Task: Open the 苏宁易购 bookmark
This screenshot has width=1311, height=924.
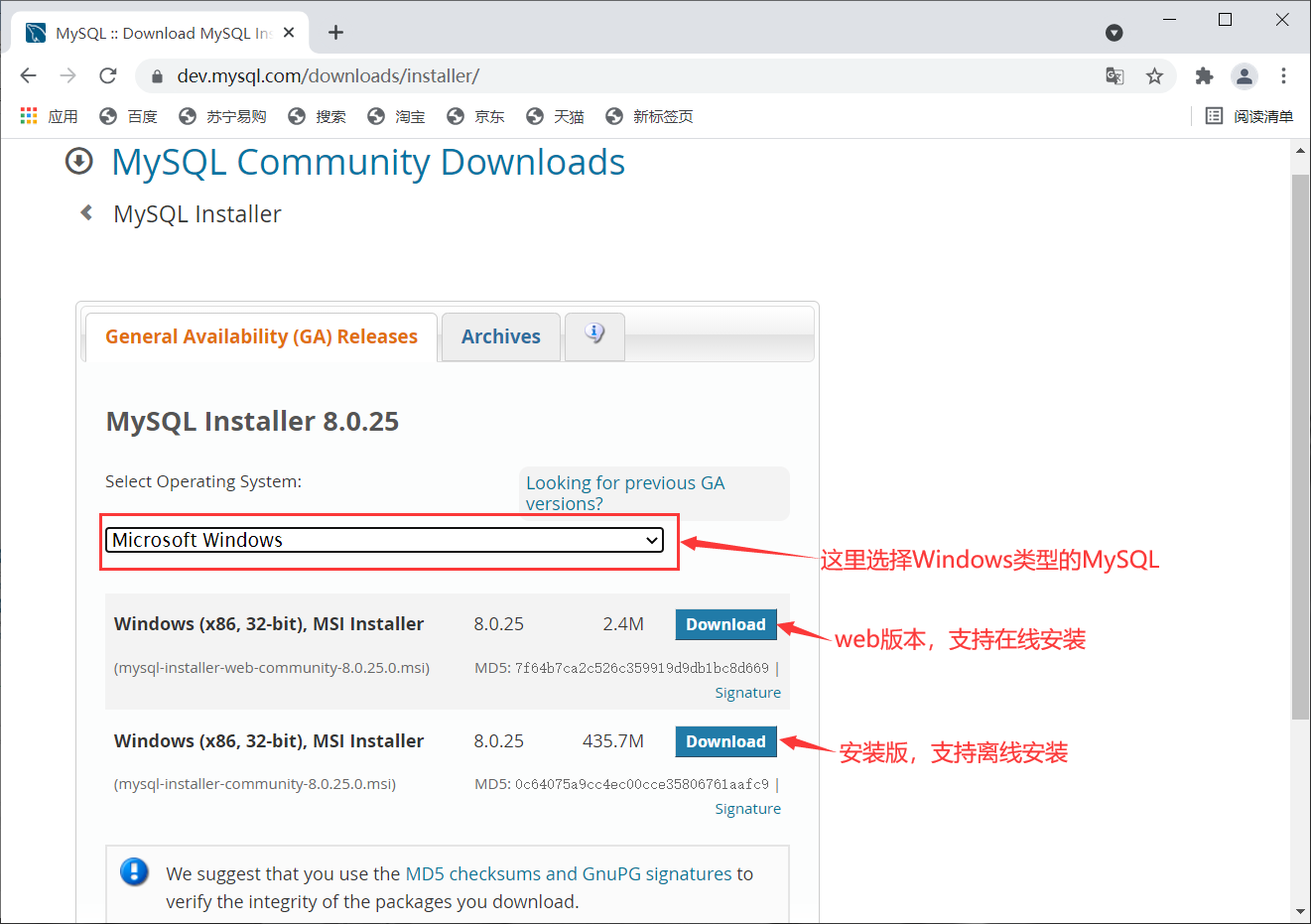Action: tap(222, 116)
